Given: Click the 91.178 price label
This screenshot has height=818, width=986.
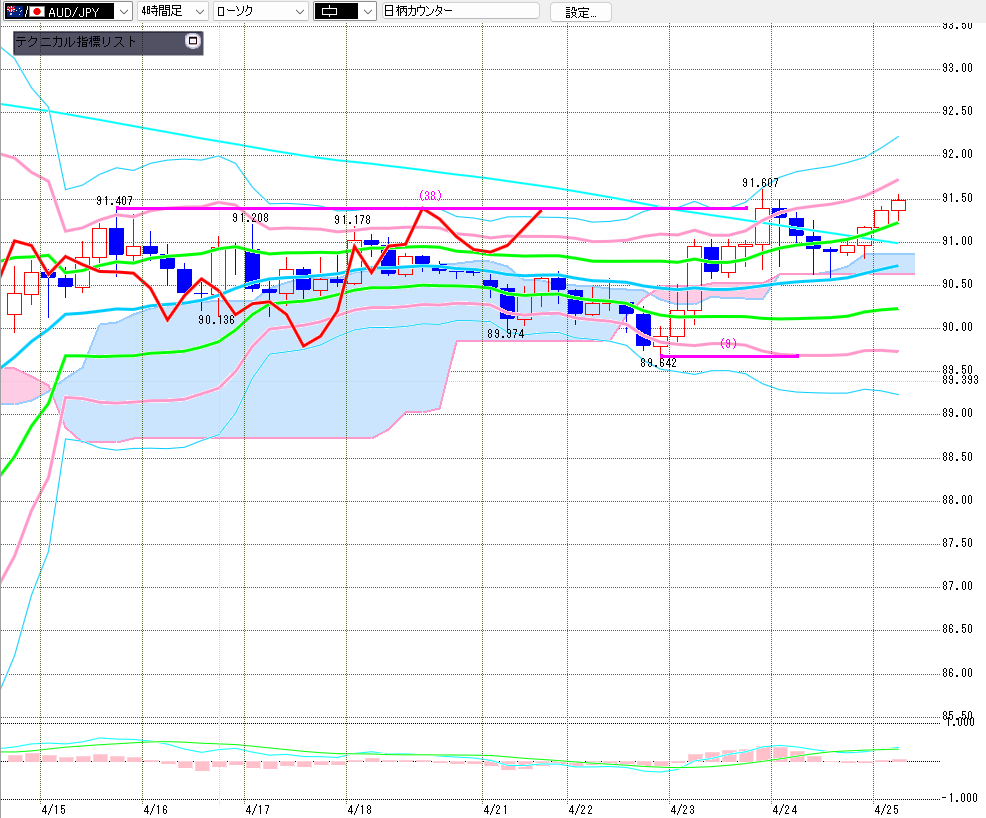Looking at the screenshot, I should 352,219.
